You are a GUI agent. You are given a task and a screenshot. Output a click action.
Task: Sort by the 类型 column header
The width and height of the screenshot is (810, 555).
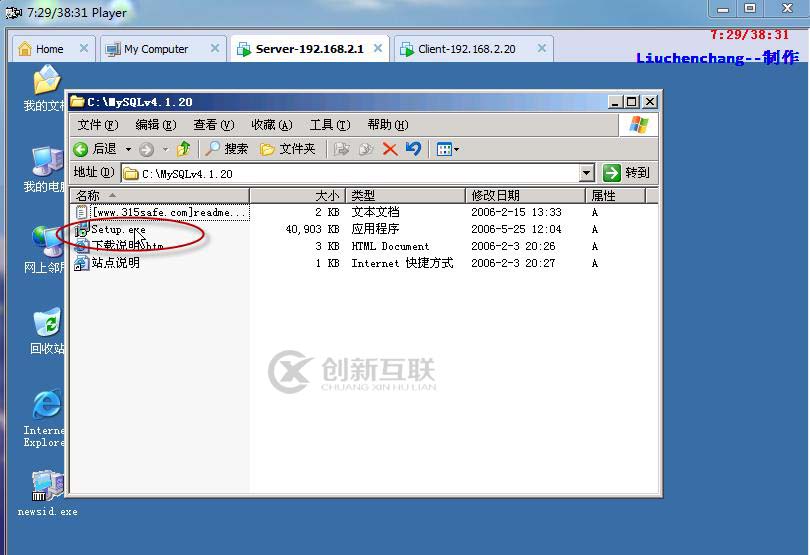[x=406, y=195]
